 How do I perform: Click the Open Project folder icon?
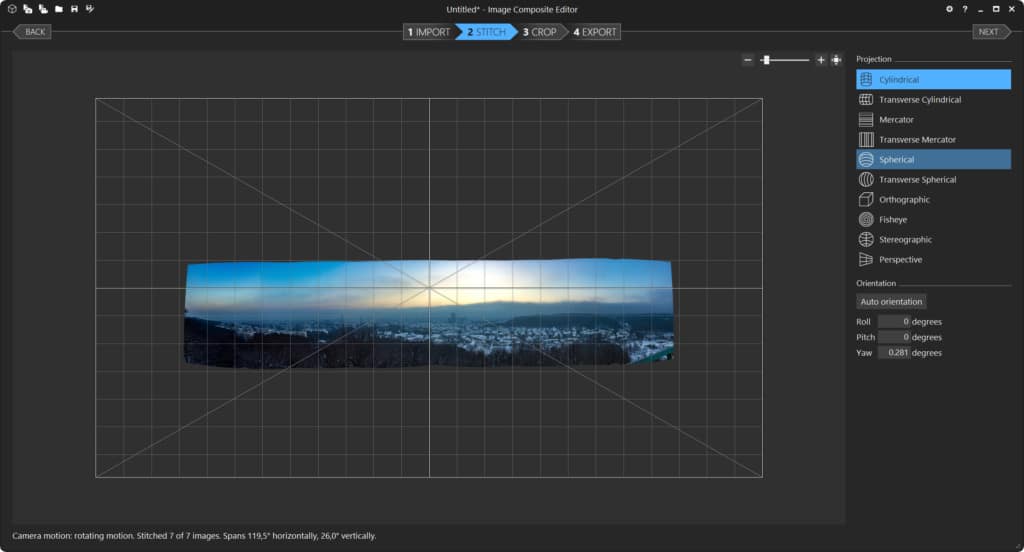(x=59, y=9)
